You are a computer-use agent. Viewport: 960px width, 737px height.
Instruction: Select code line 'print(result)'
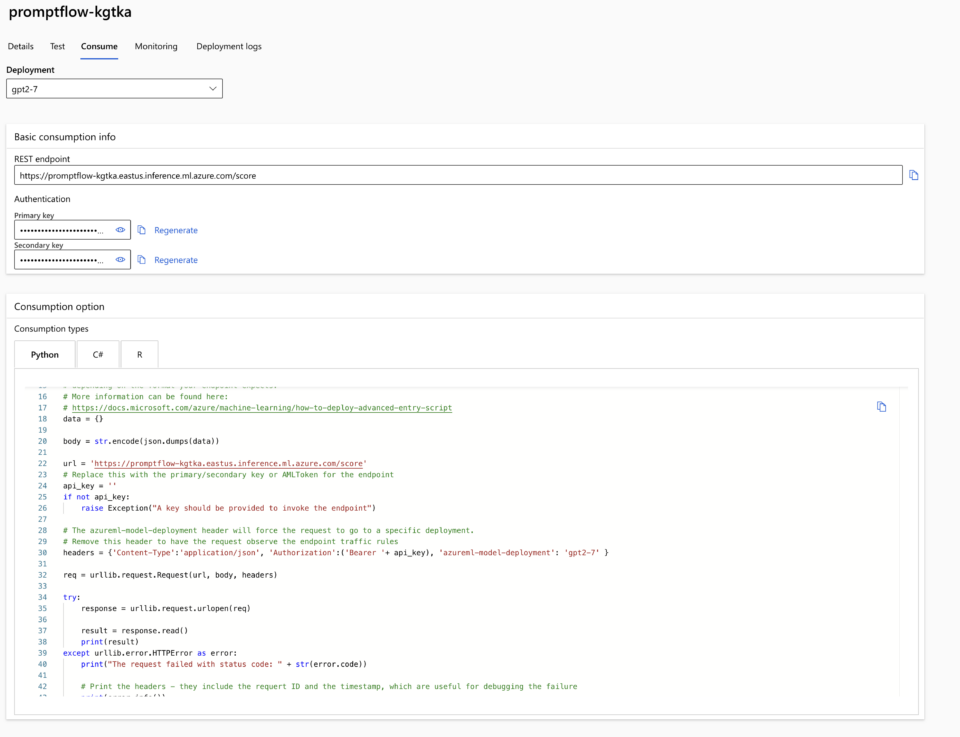110,642
